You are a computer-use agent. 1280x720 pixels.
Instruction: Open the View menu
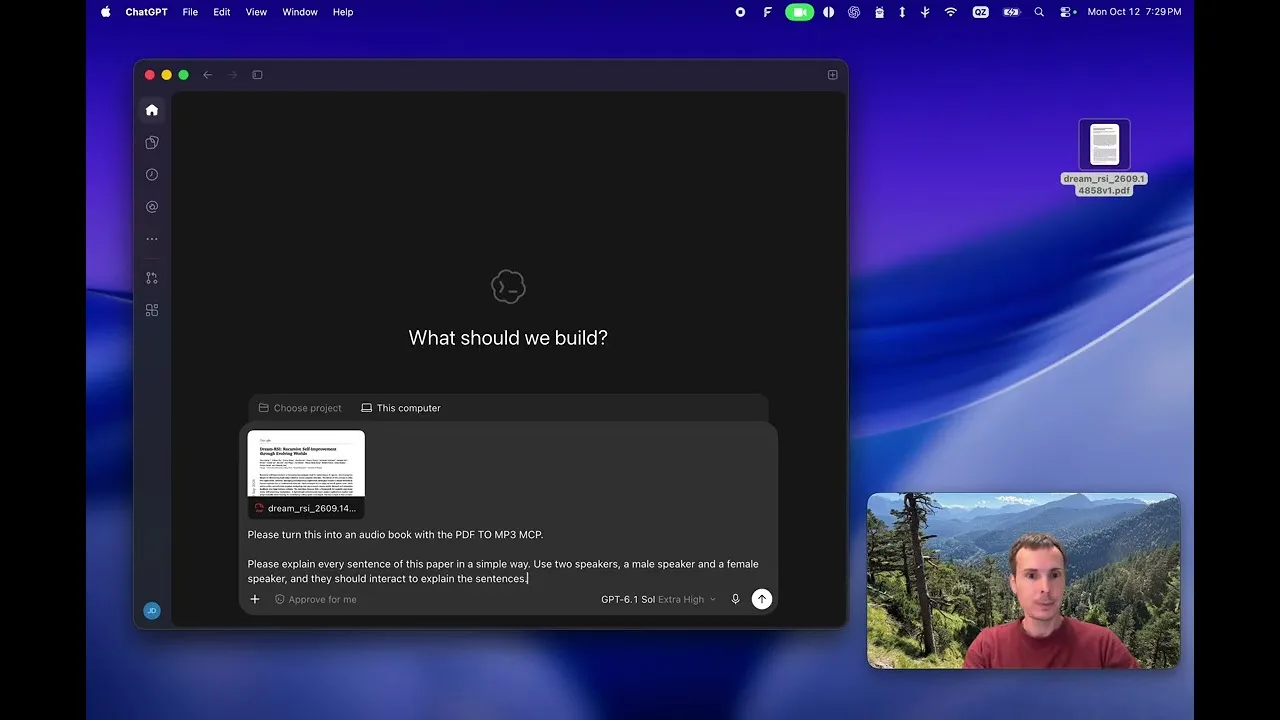click(x=256, y=12)
